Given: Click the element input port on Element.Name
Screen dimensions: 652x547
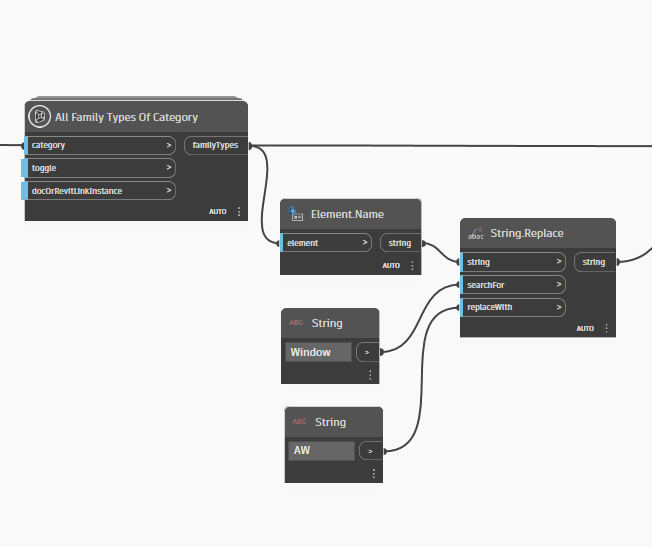Looking at the screenshot, I should pos(326,243).
